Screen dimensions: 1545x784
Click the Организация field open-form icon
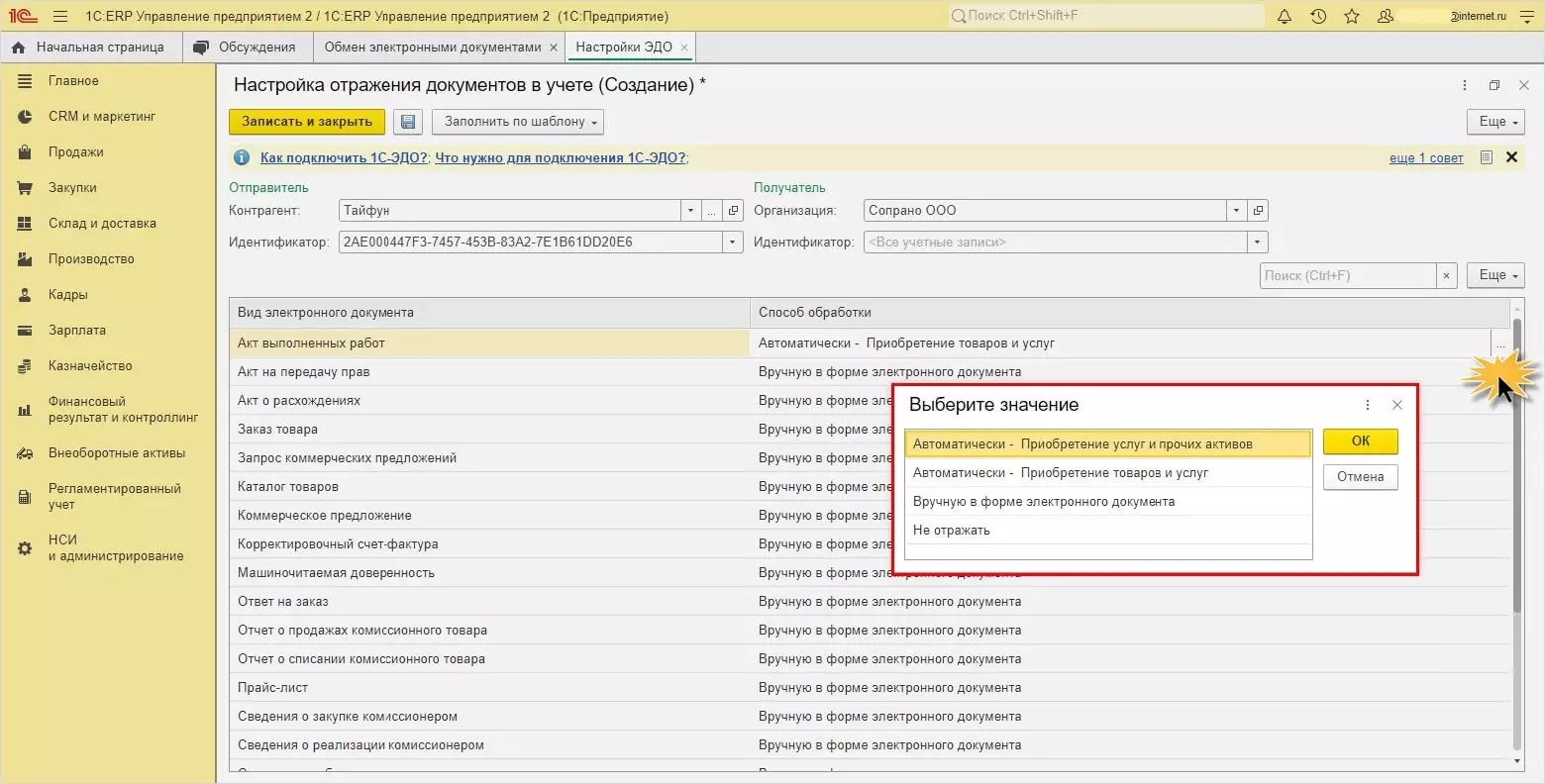point(1258,211)
